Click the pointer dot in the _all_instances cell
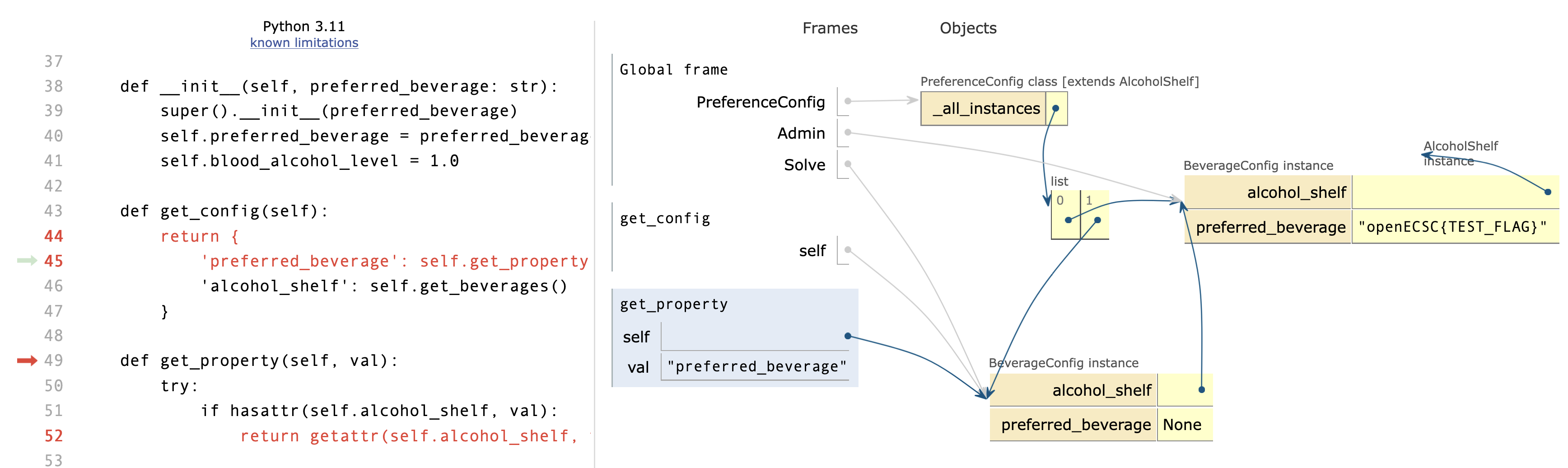Screen dimensions: 1568x468 [1055, 108]
